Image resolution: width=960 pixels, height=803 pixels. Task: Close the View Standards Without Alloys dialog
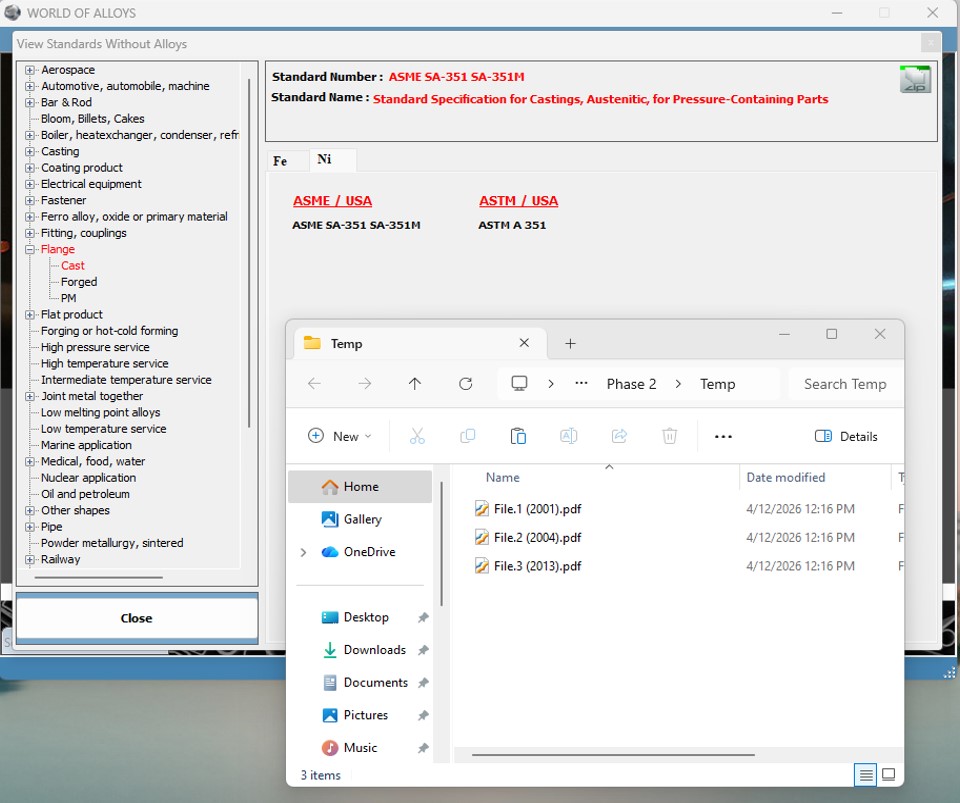(931, 43)
